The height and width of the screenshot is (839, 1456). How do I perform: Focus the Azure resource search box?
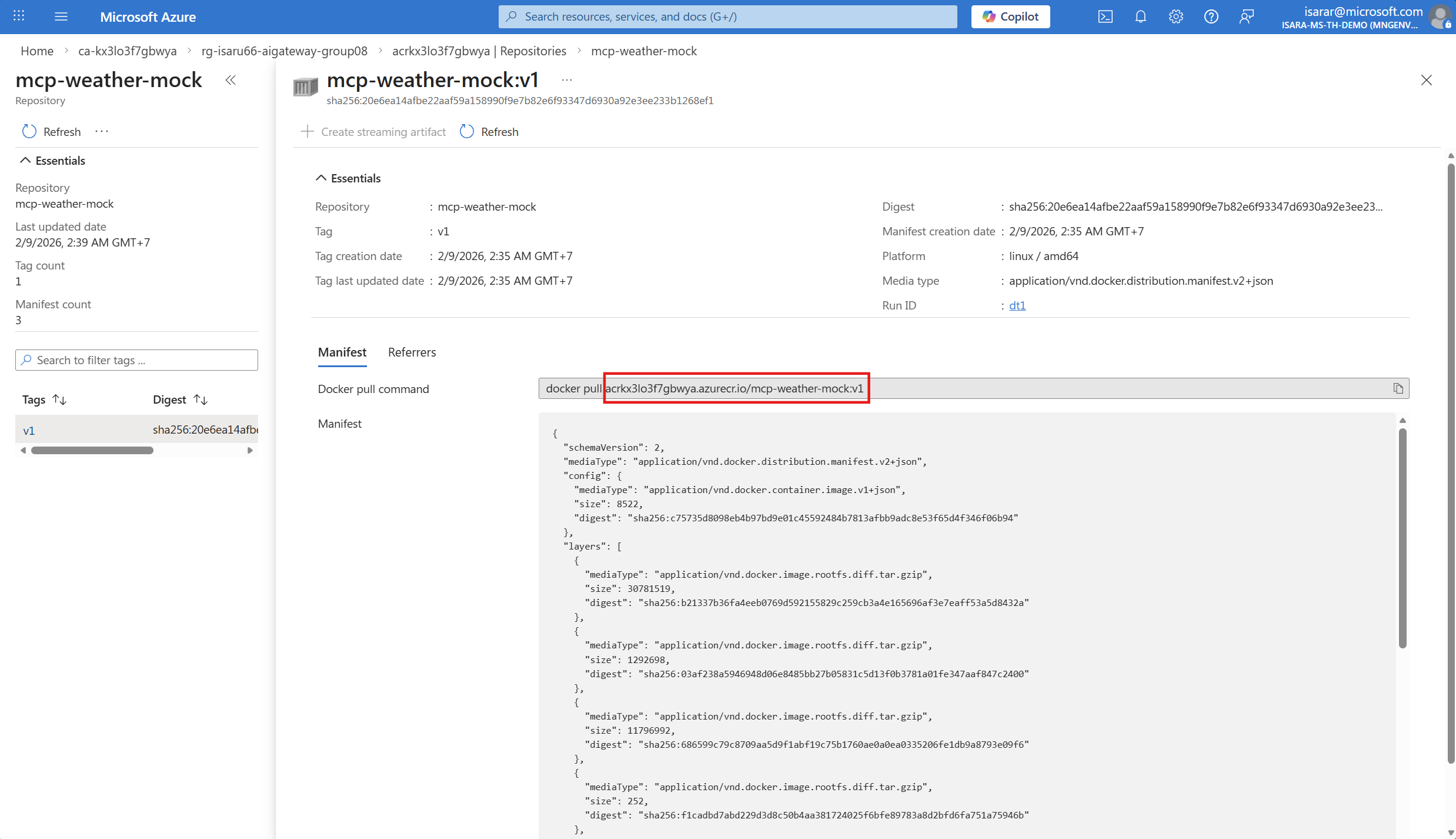coord(727,16)
